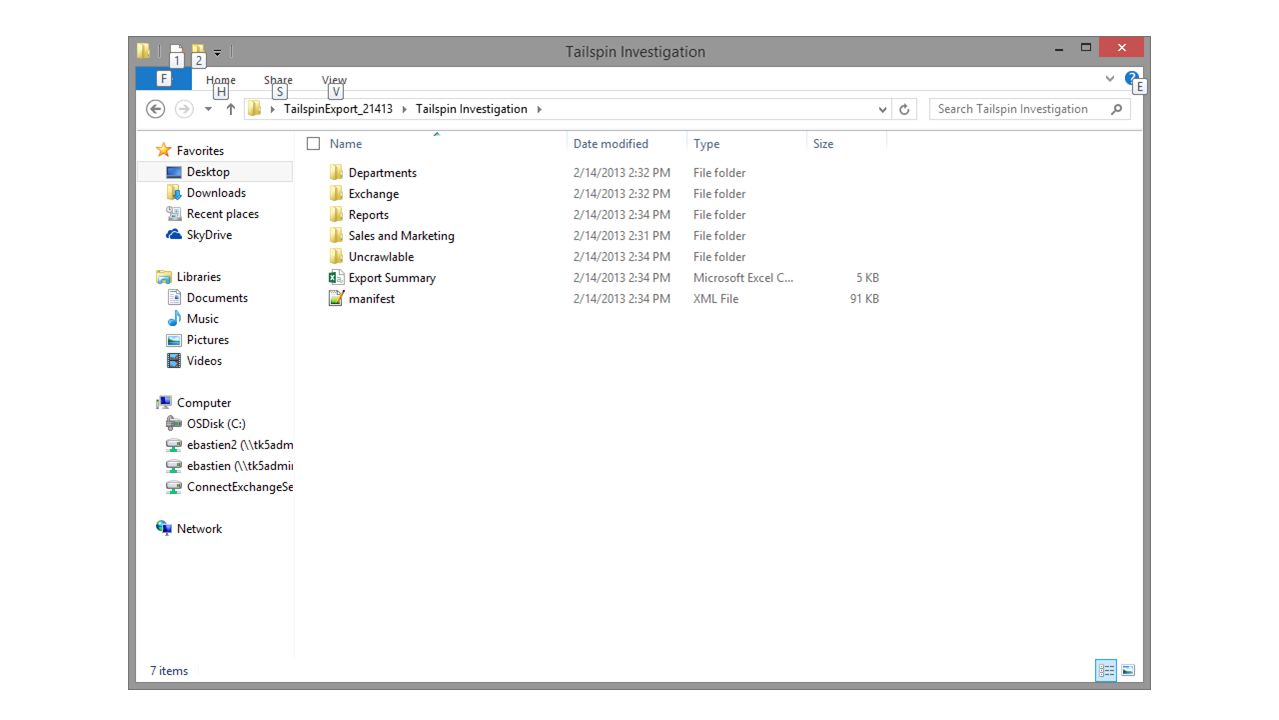Expand the breadcrumb arrow after TailspinExport_21413
Image resolution: width=1279 pixels, height=720 pixels.
[405, 109]
